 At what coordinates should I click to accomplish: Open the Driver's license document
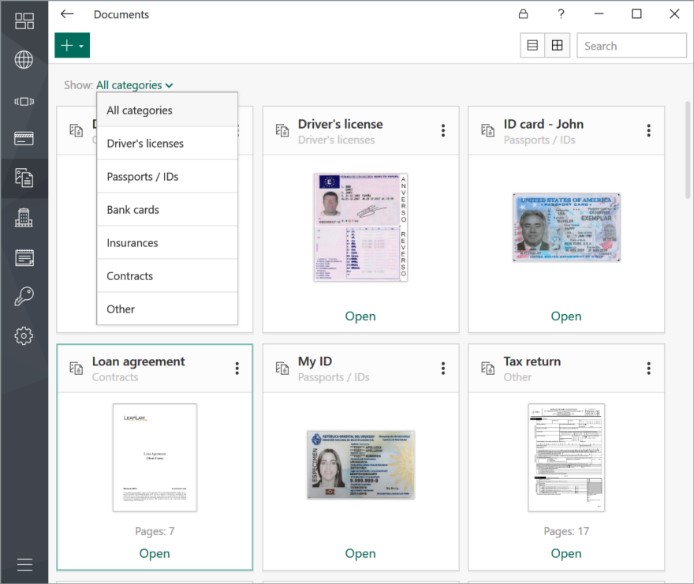360,316
